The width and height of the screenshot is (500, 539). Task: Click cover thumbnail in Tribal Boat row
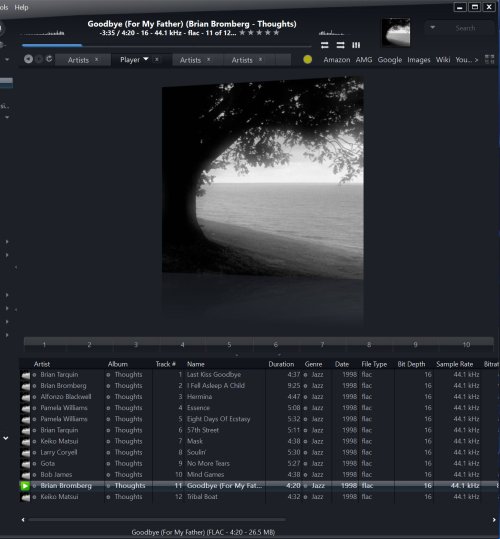coord(25,497)
